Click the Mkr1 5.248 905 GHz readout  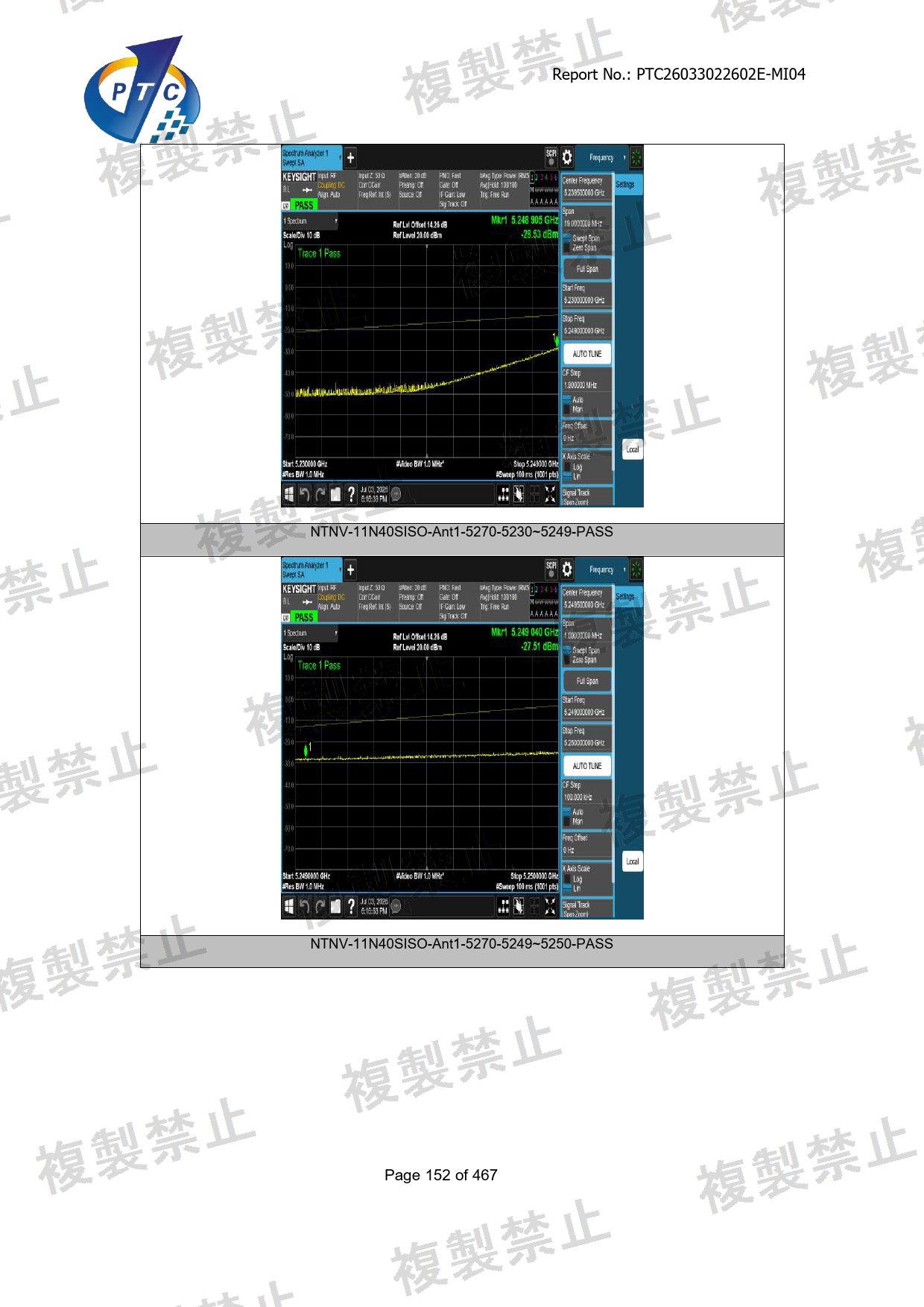point(525,220)
